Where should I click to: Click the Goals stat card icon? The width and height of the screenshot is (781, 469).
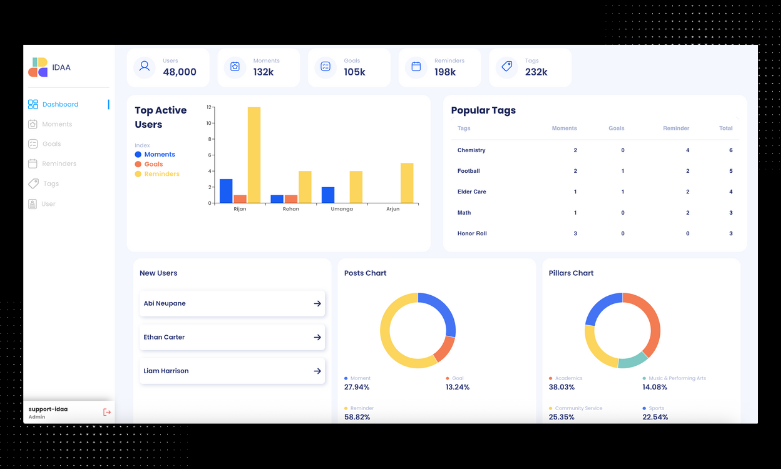tap(325, 67)
